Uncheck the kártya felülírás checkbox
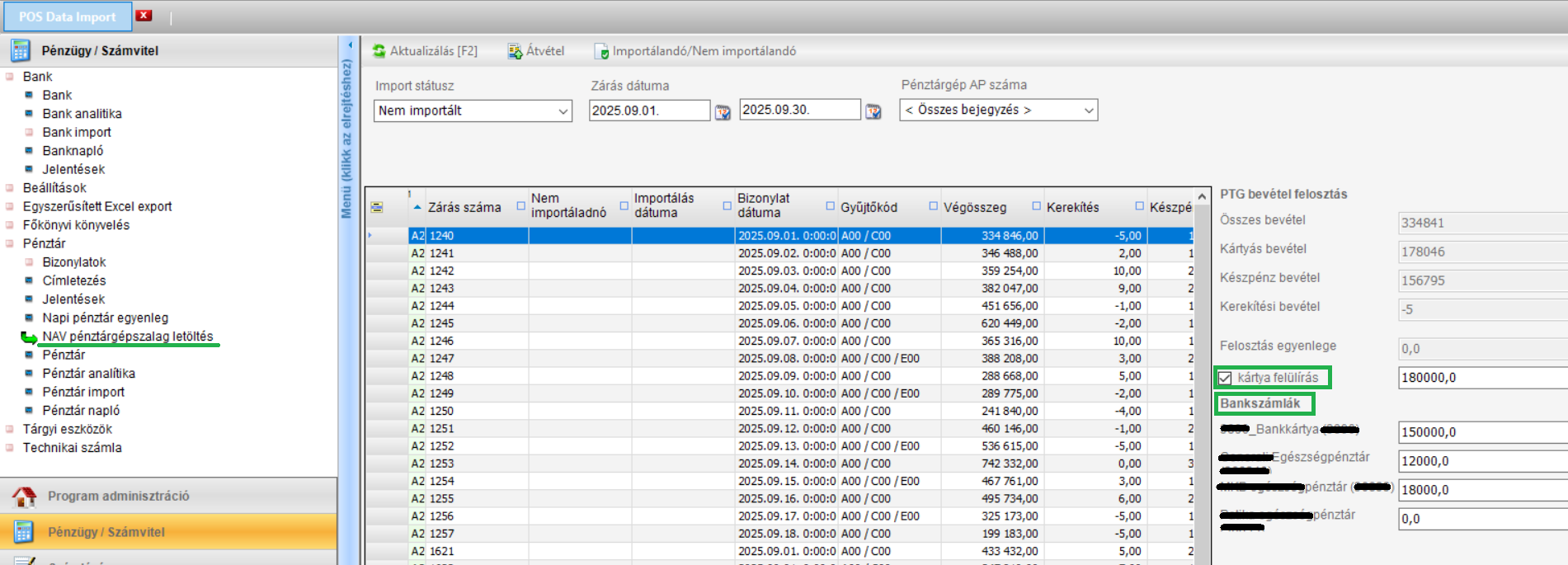The image size is (1568, 565). (x=1225, y=379)
